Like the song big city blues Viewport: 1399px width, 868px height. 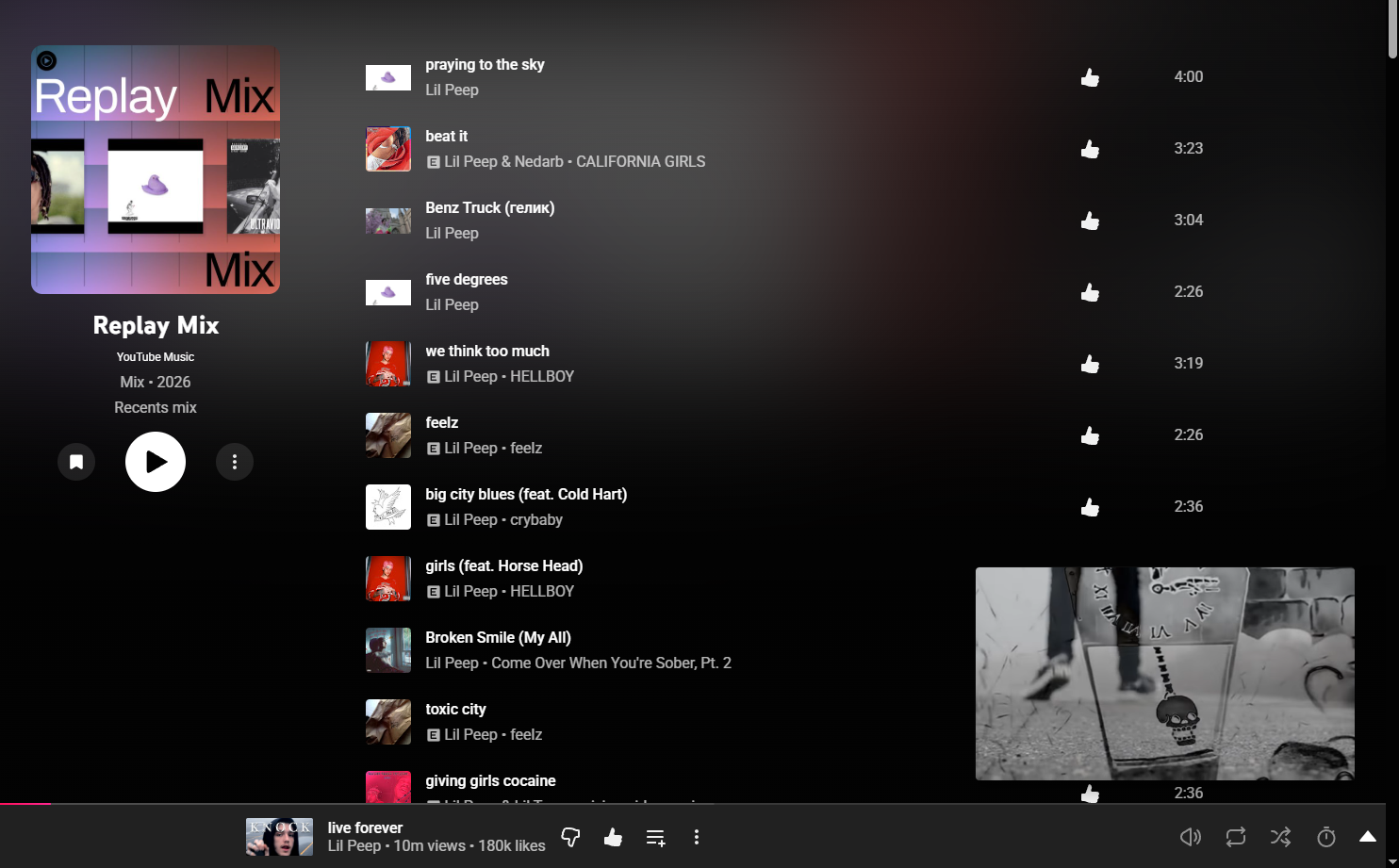click(1090, 507)
